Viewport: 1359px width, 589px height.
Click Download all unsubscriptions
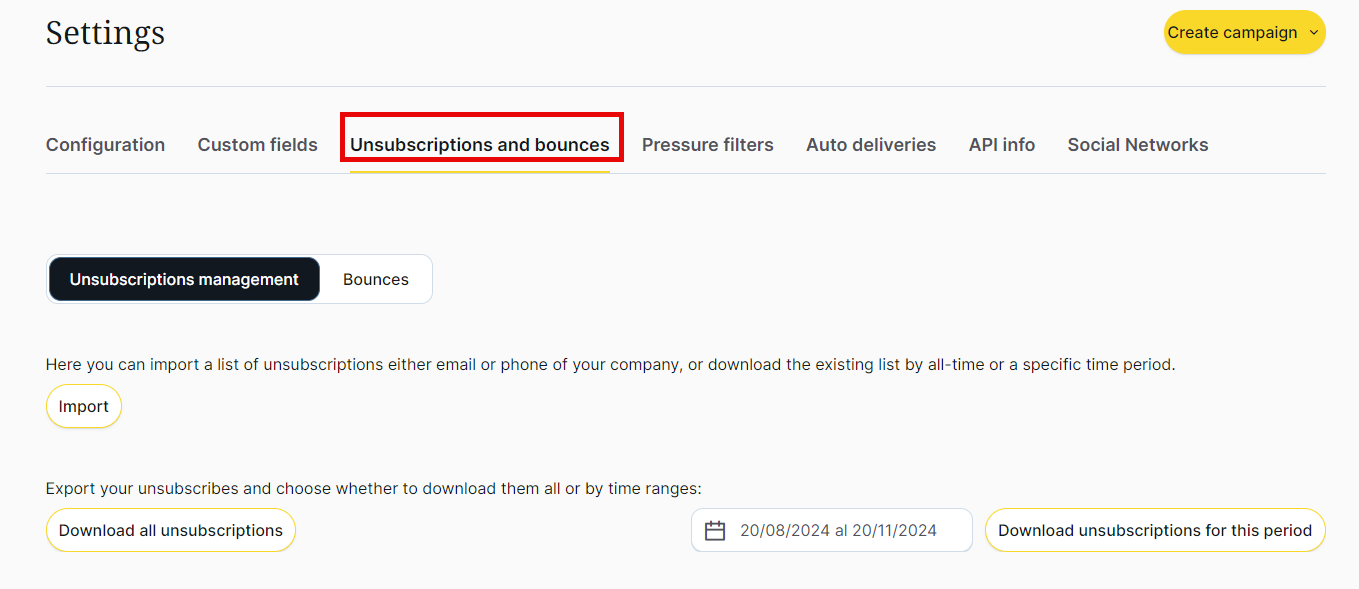(x=170, y=530)
